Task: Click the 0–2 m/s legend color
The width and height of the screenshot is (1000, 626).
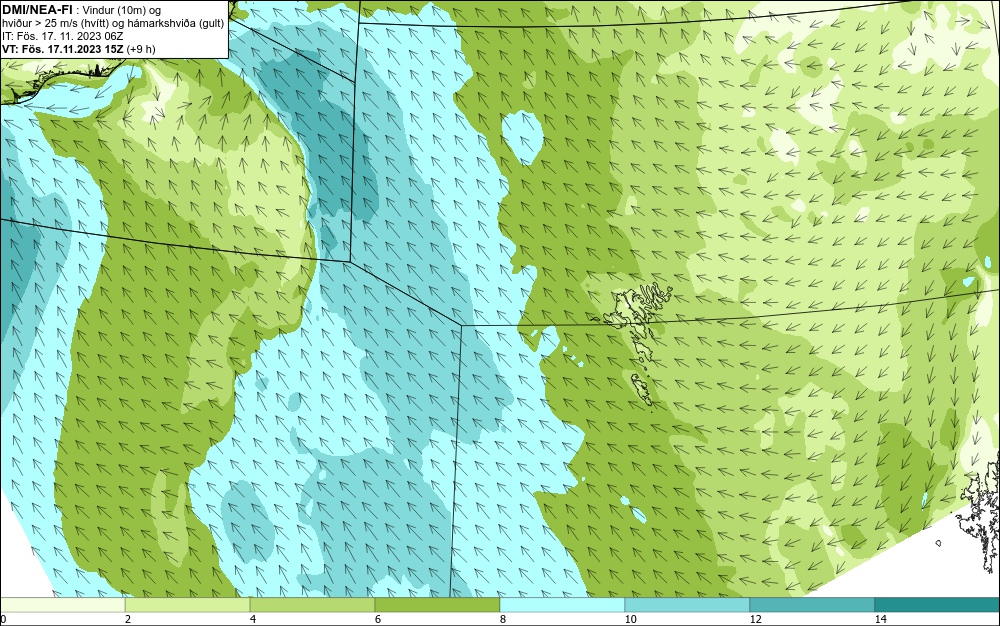Action: click(x=62, y=604)
